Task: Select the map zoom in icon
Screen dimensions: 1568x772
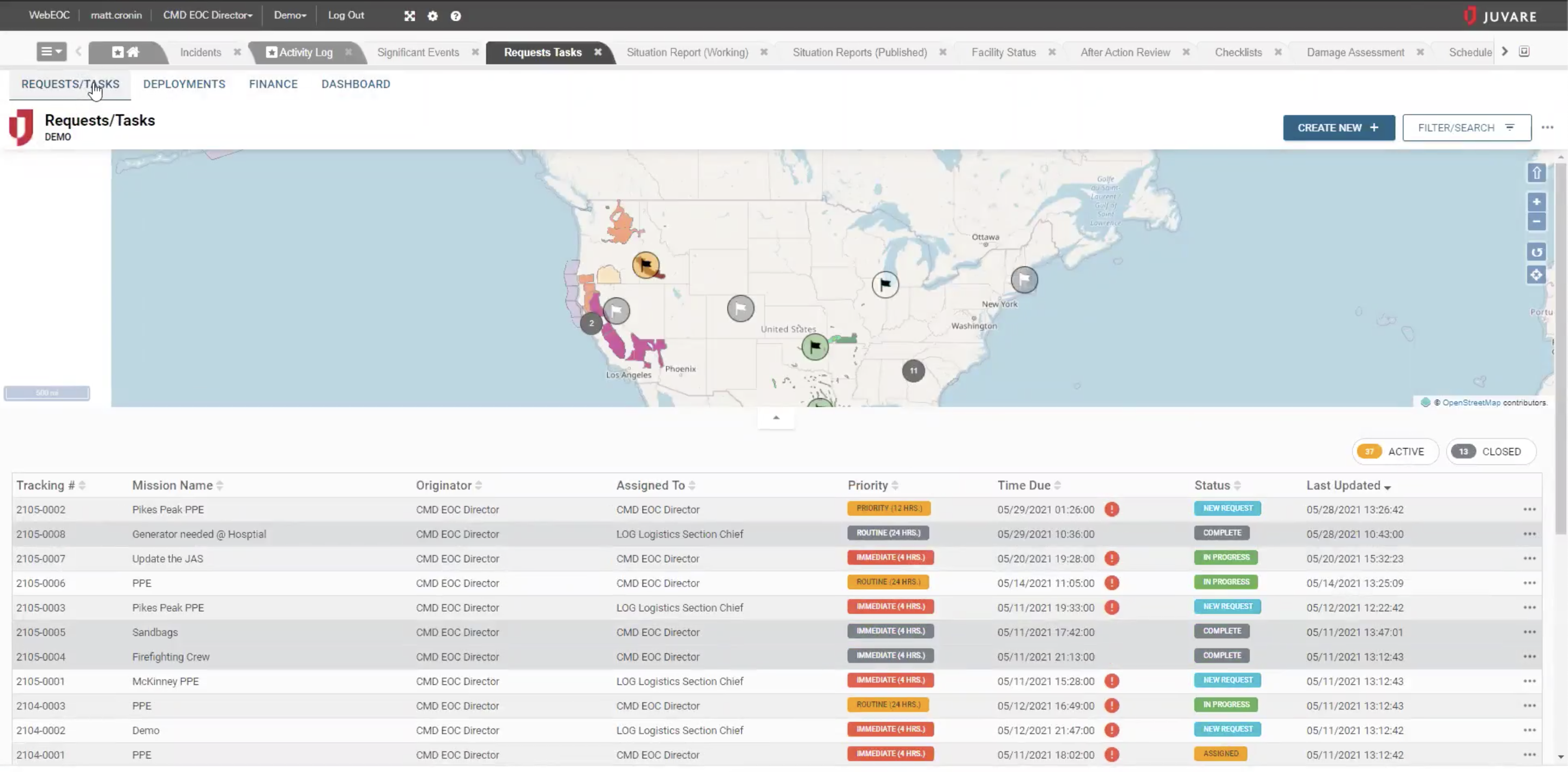Action: point(1536,202)
